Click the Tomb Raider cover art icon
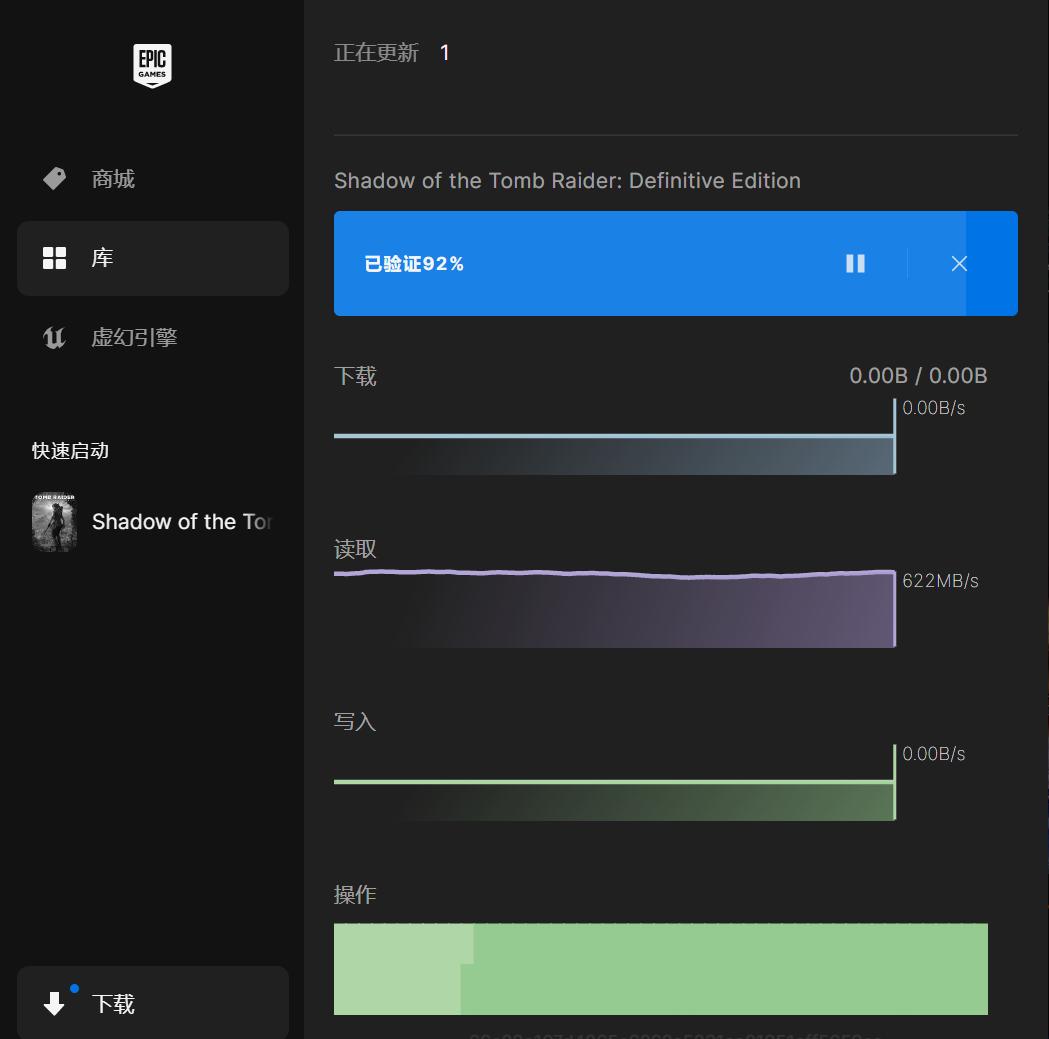The width and height of the screenshot is (1049, 1039). (55, 521)
